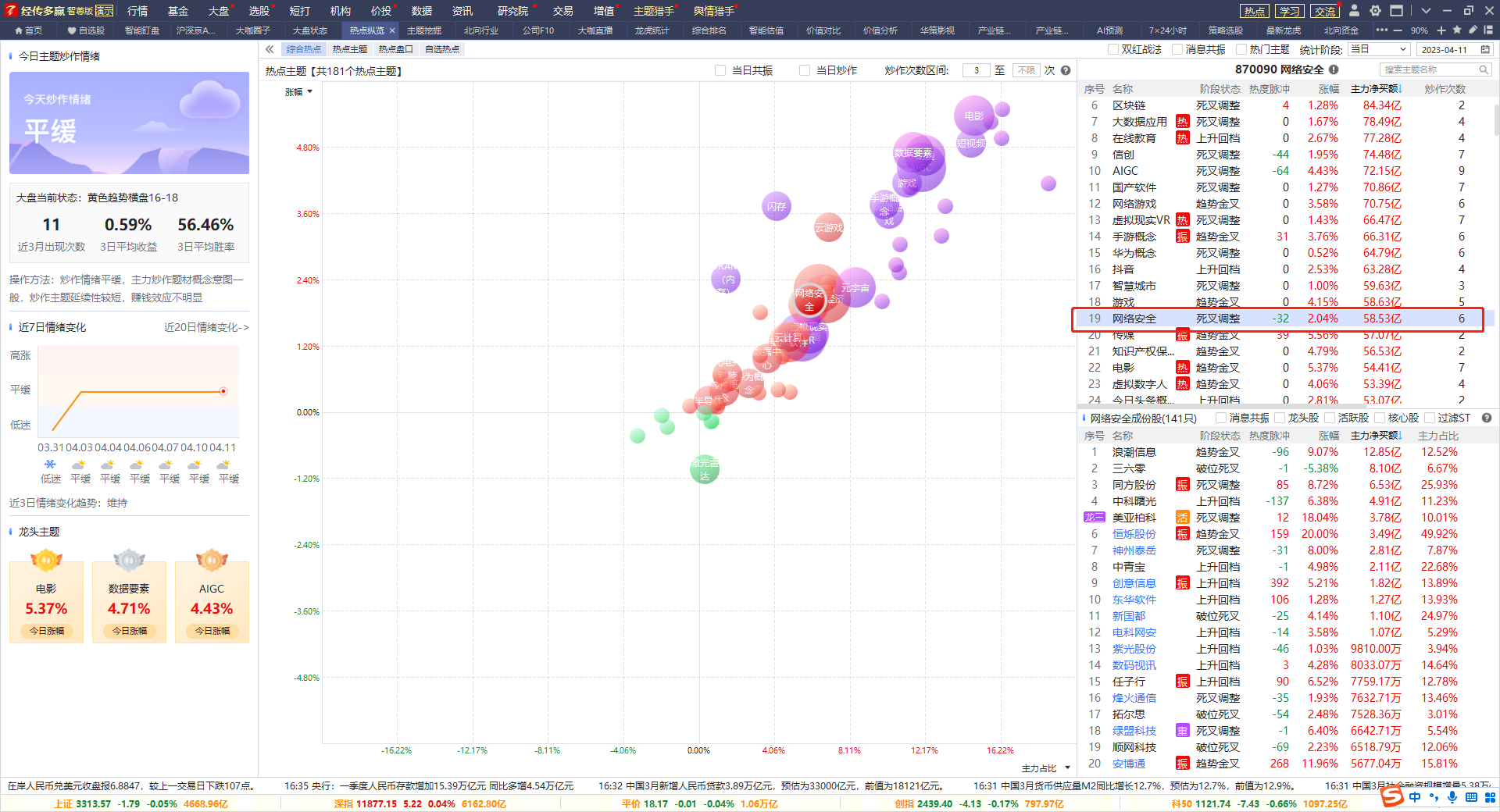Toggle the 活跃股 checkbox
The image size is (1500, 812).
1330,418
